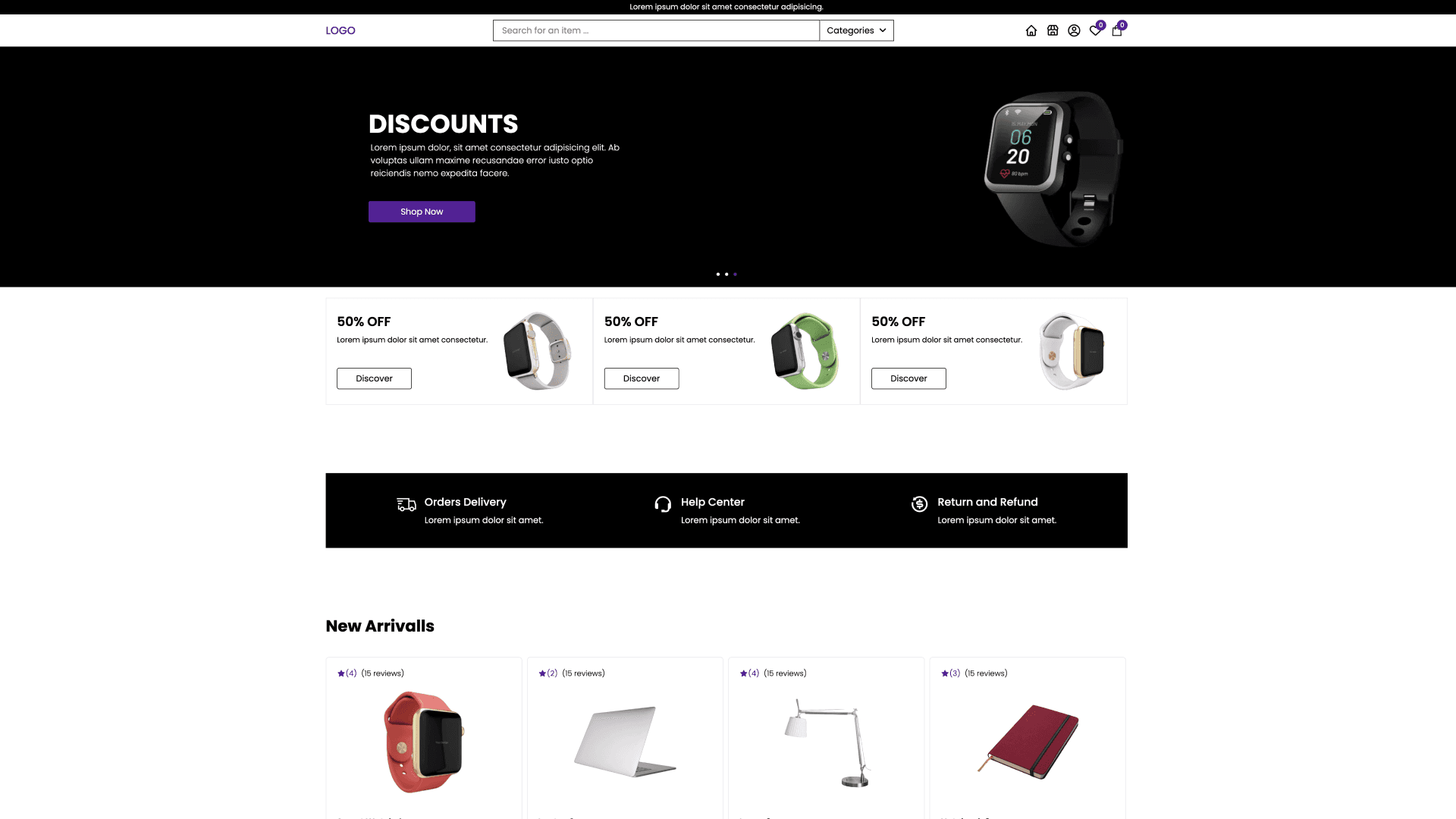This screenshot has width=1456, height=819.
Task: Open the store icon in header
Action: tap(1053, 31)
